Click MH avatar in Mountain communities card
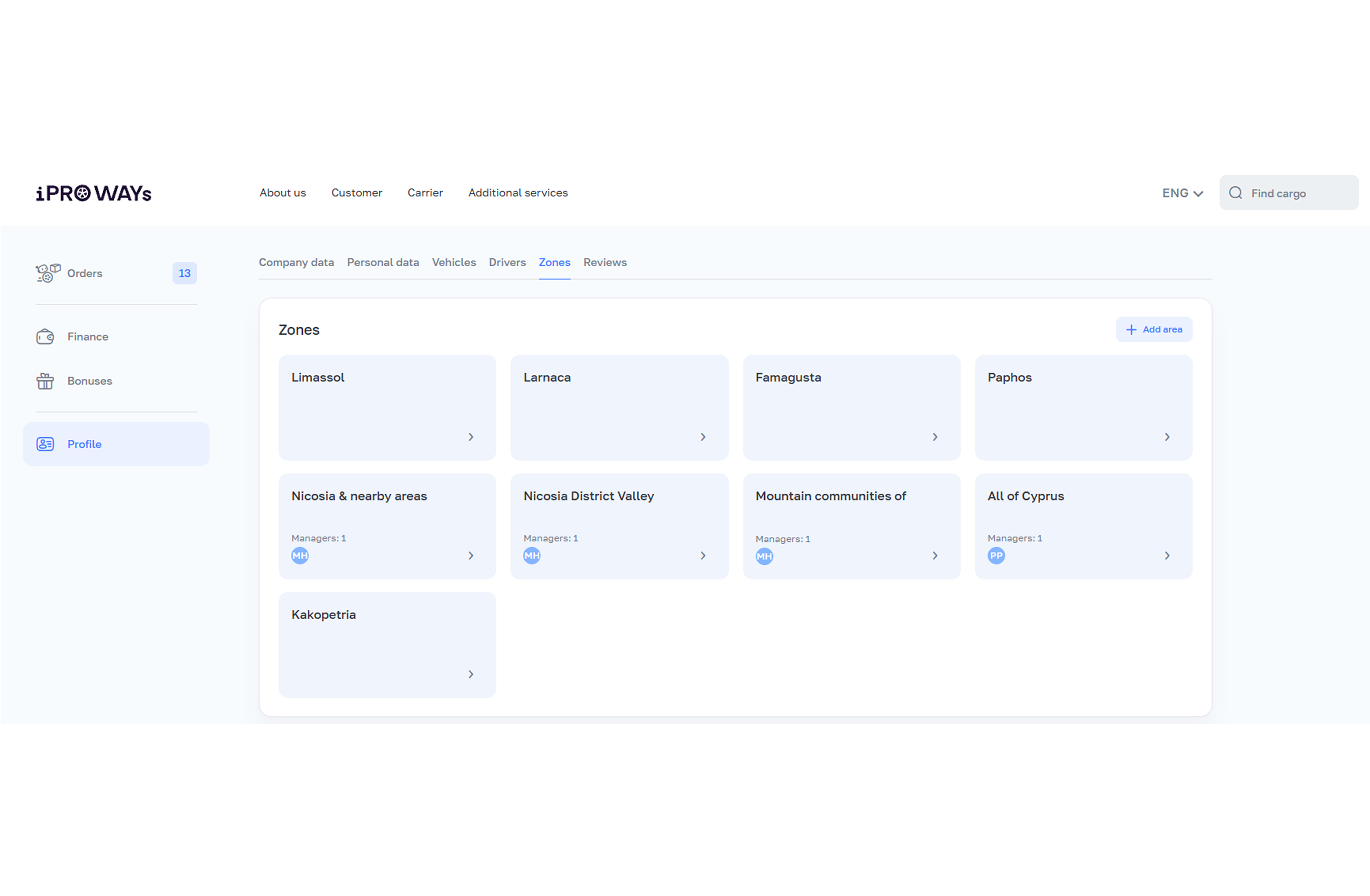 (764, 557)
